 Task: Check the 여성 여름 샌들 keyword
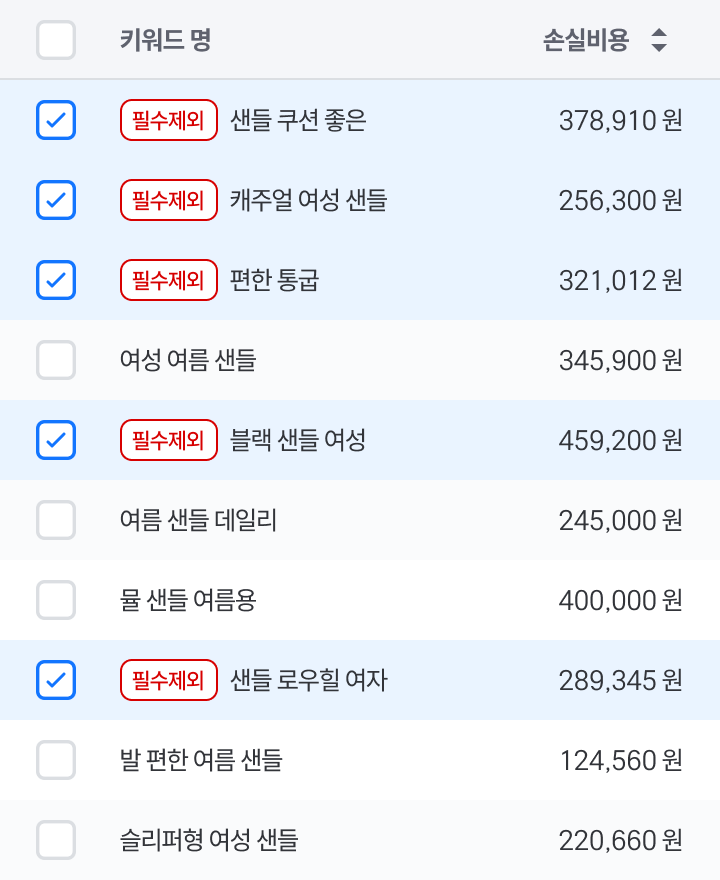[x=56, y=360]
